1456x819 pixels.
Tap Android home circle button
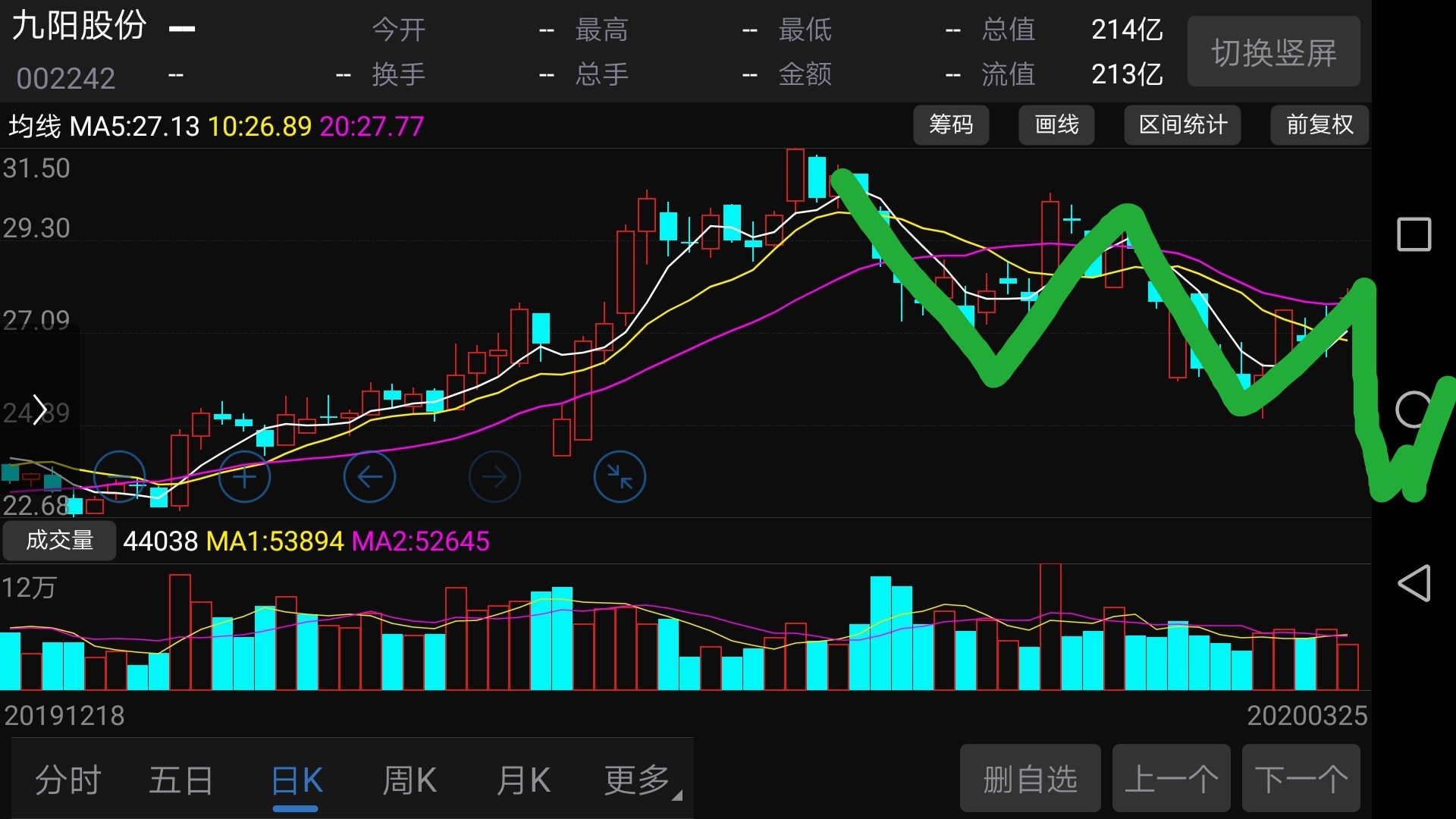pos(1414,409)
